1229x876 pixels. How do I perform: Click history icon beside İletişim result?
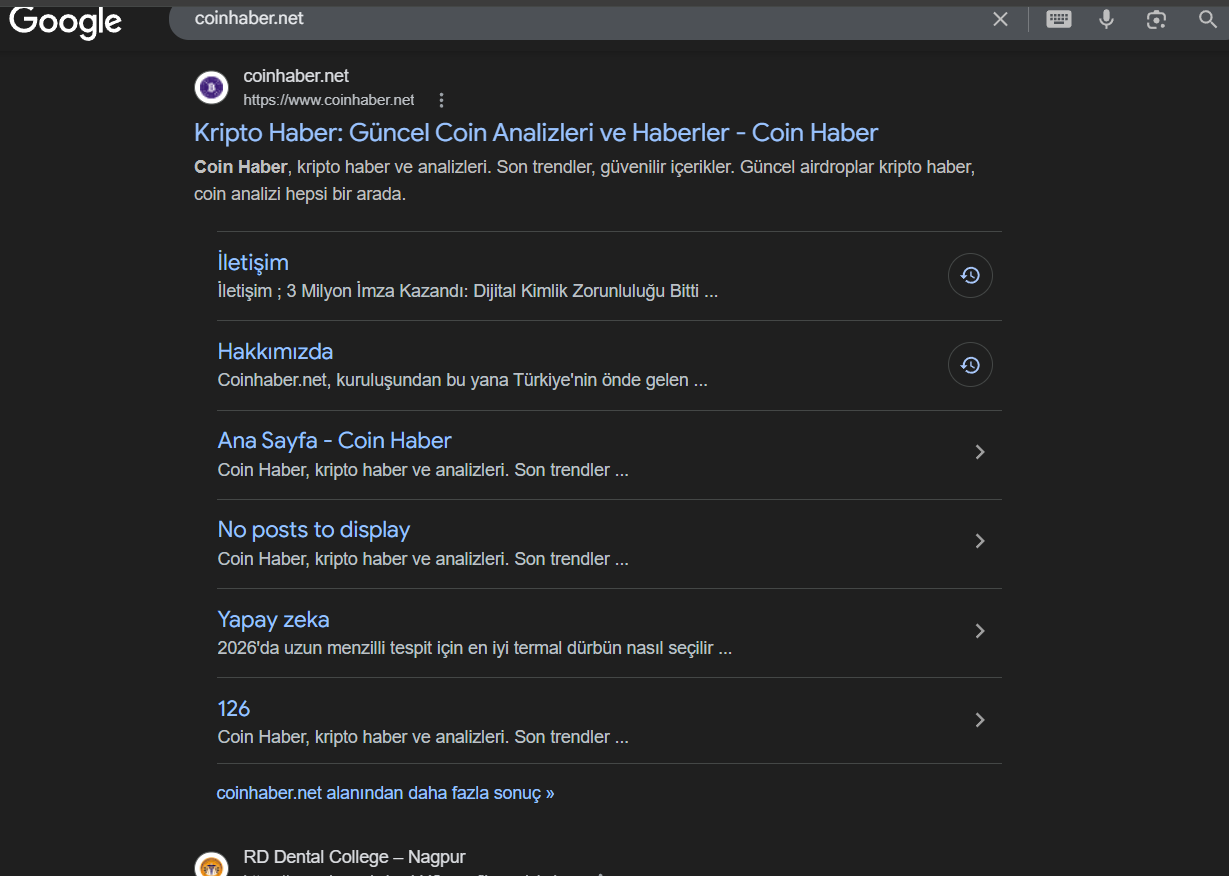[970, 276]
